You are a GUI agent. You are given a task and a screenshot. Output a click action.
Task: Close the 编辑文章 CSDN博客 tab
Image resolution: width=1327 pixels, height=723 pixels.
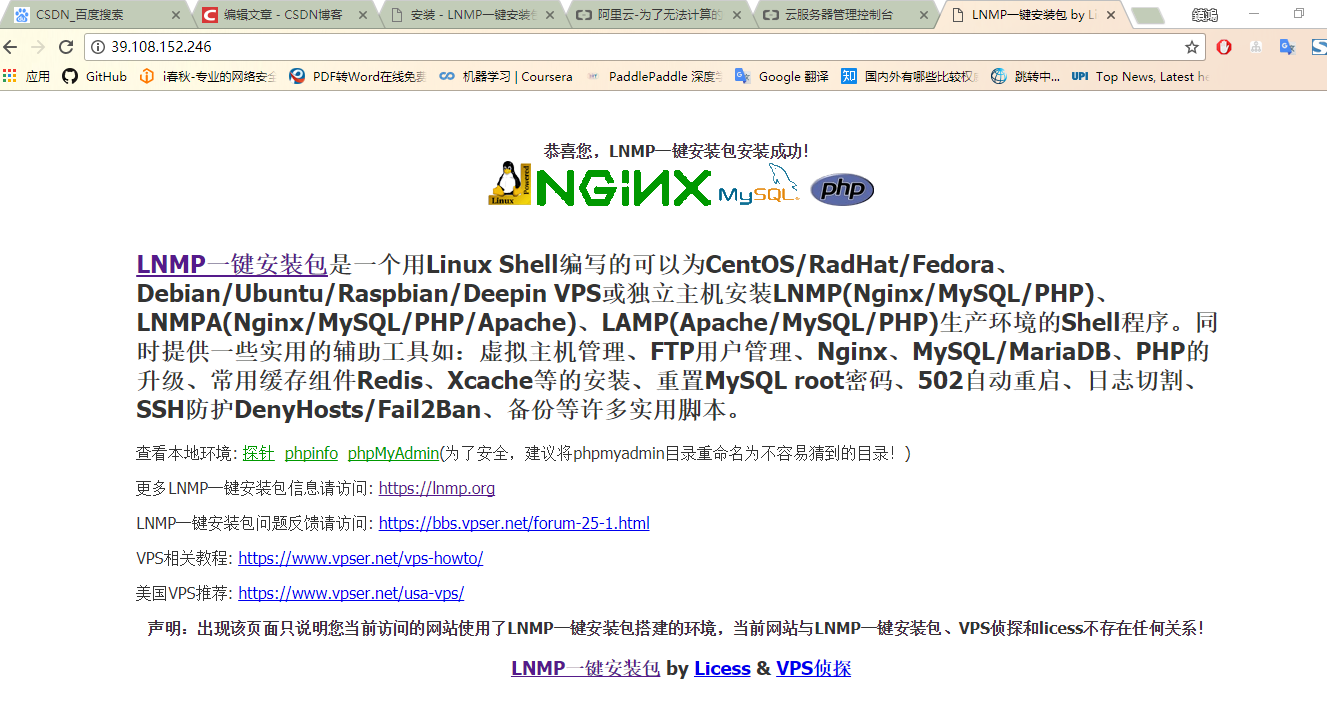pos(365,15)
